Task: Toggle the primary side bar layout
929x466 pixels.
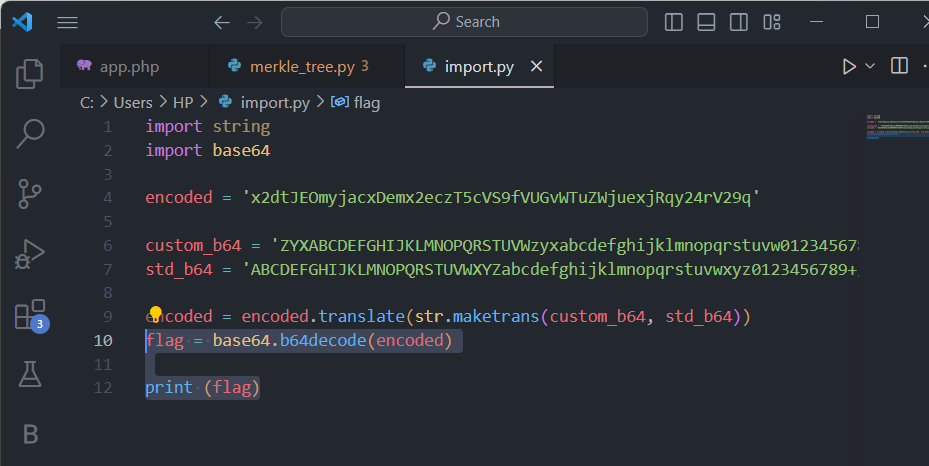Action: [x=674, y=22]
